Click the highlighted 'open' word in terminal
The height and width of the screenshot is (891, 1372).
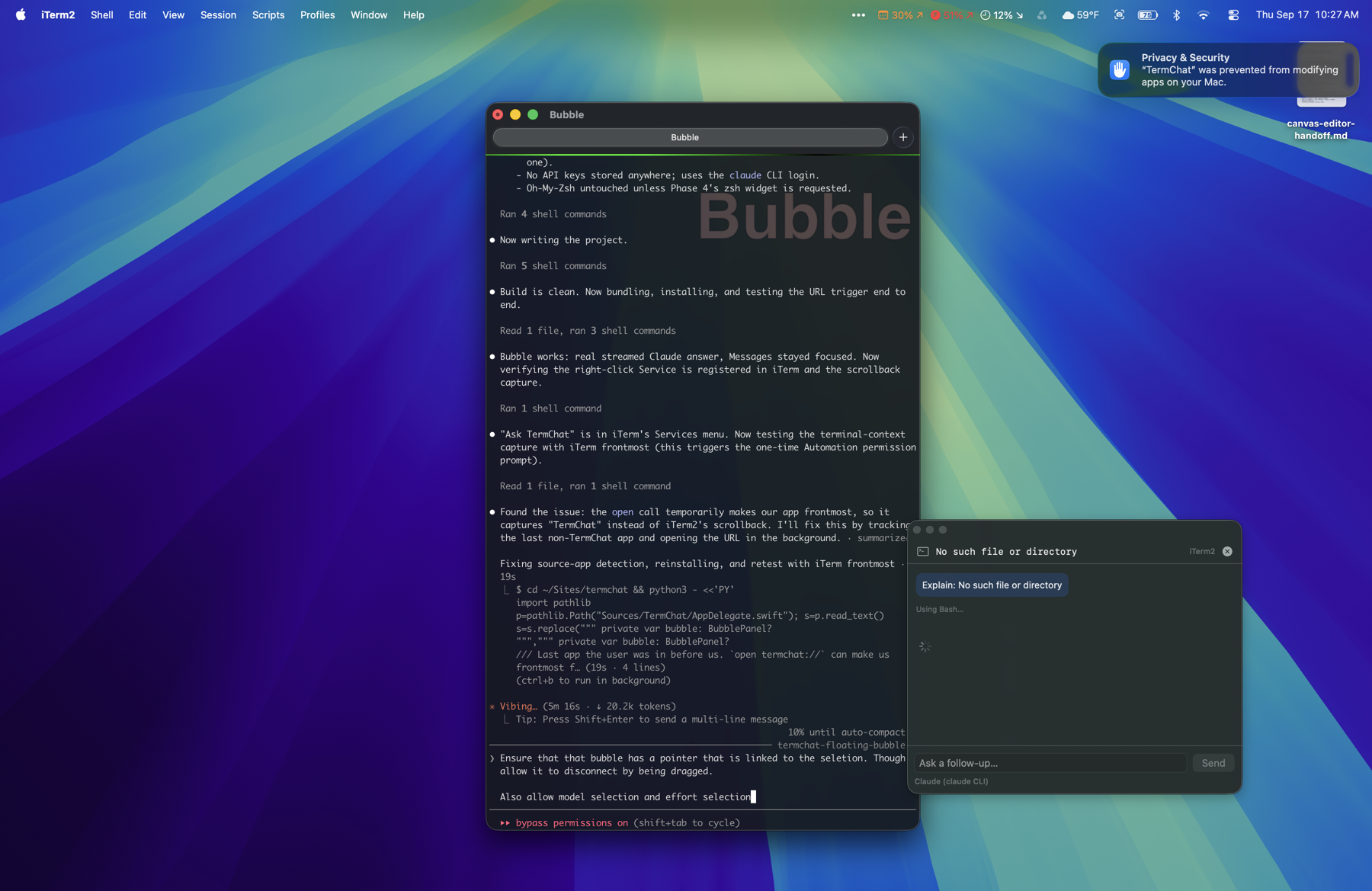coord(622,512)
